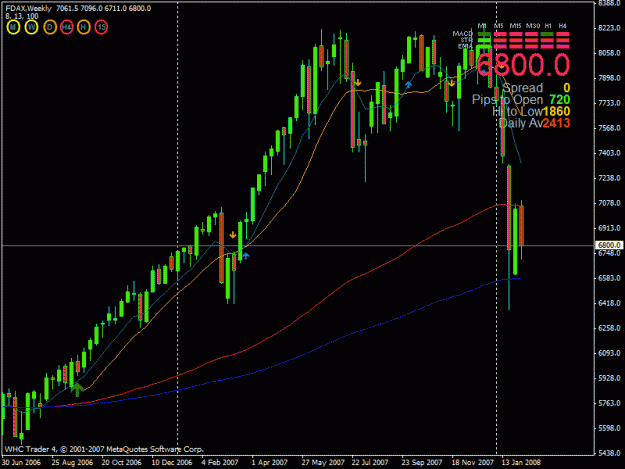Screen dimensions: 625x469
Task: Click the 27 May 2007 date on time axis
Action: [x=323, y=462]
